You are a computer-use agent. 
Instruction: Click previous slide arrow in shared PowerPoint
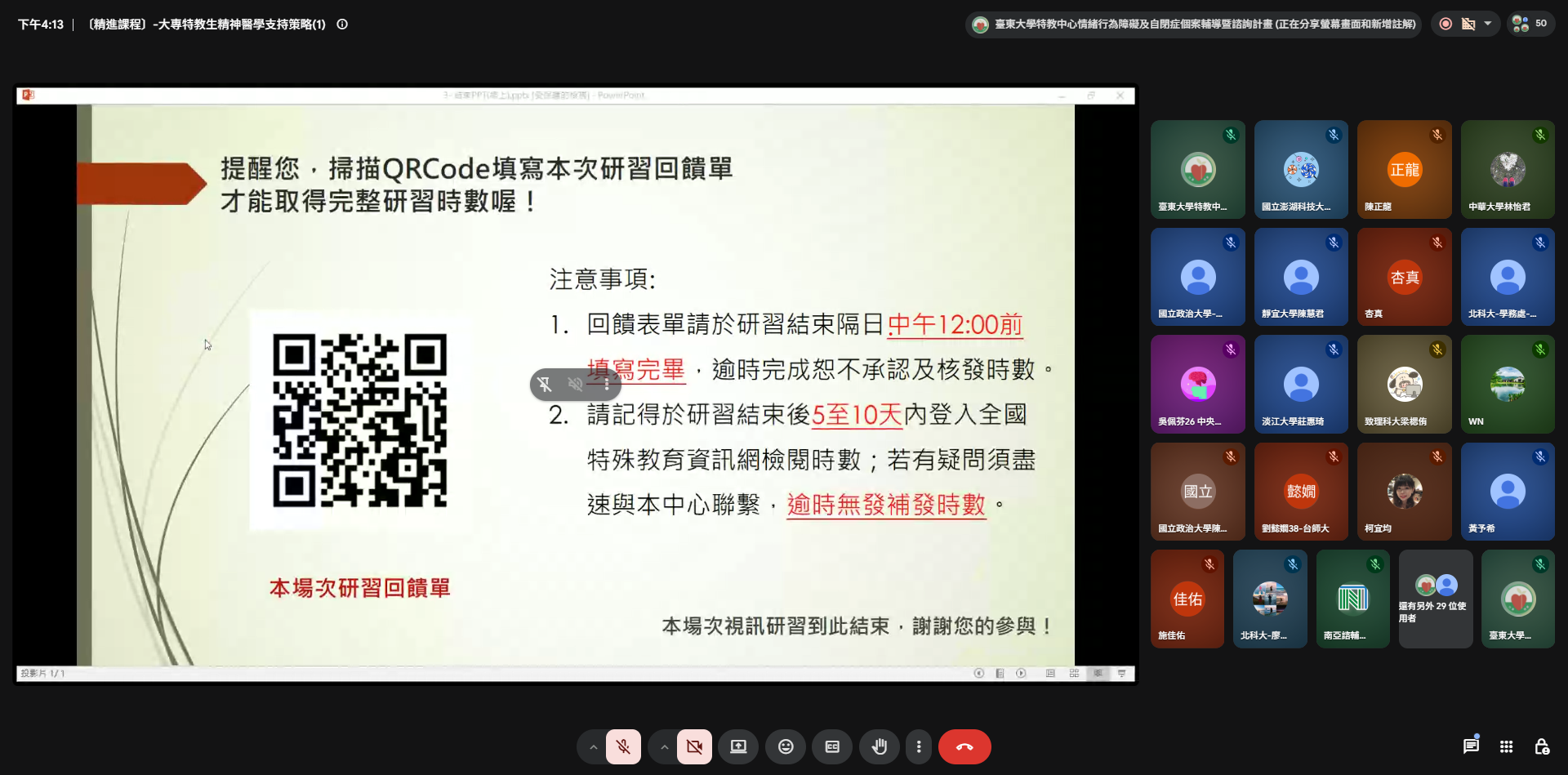pyautogui.click(x=978, y=674)
